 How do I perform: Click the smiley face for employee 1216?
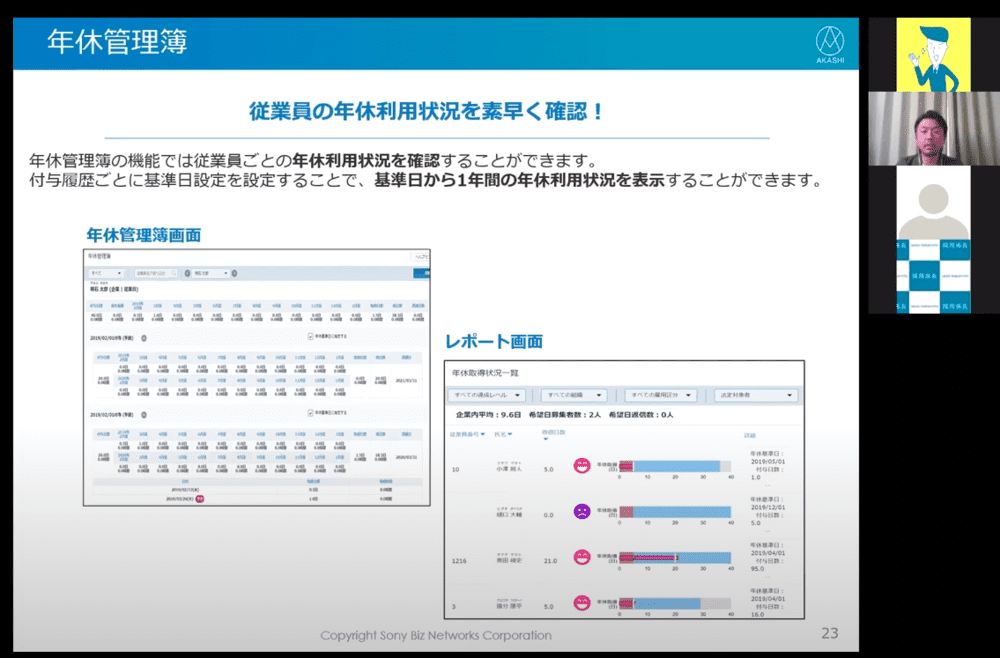580,557
